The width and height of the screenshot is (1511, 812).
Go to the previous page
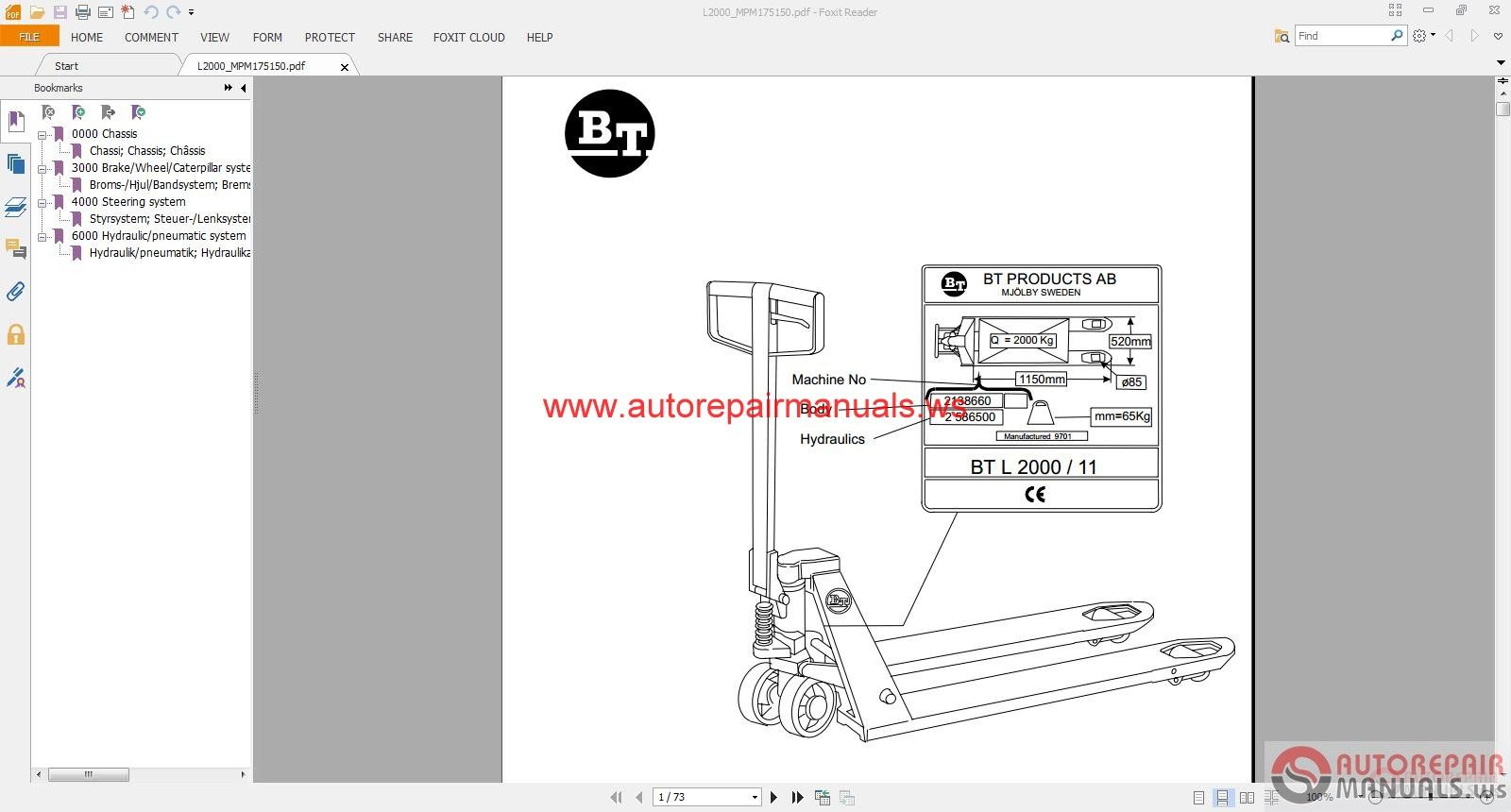(639, 798)
